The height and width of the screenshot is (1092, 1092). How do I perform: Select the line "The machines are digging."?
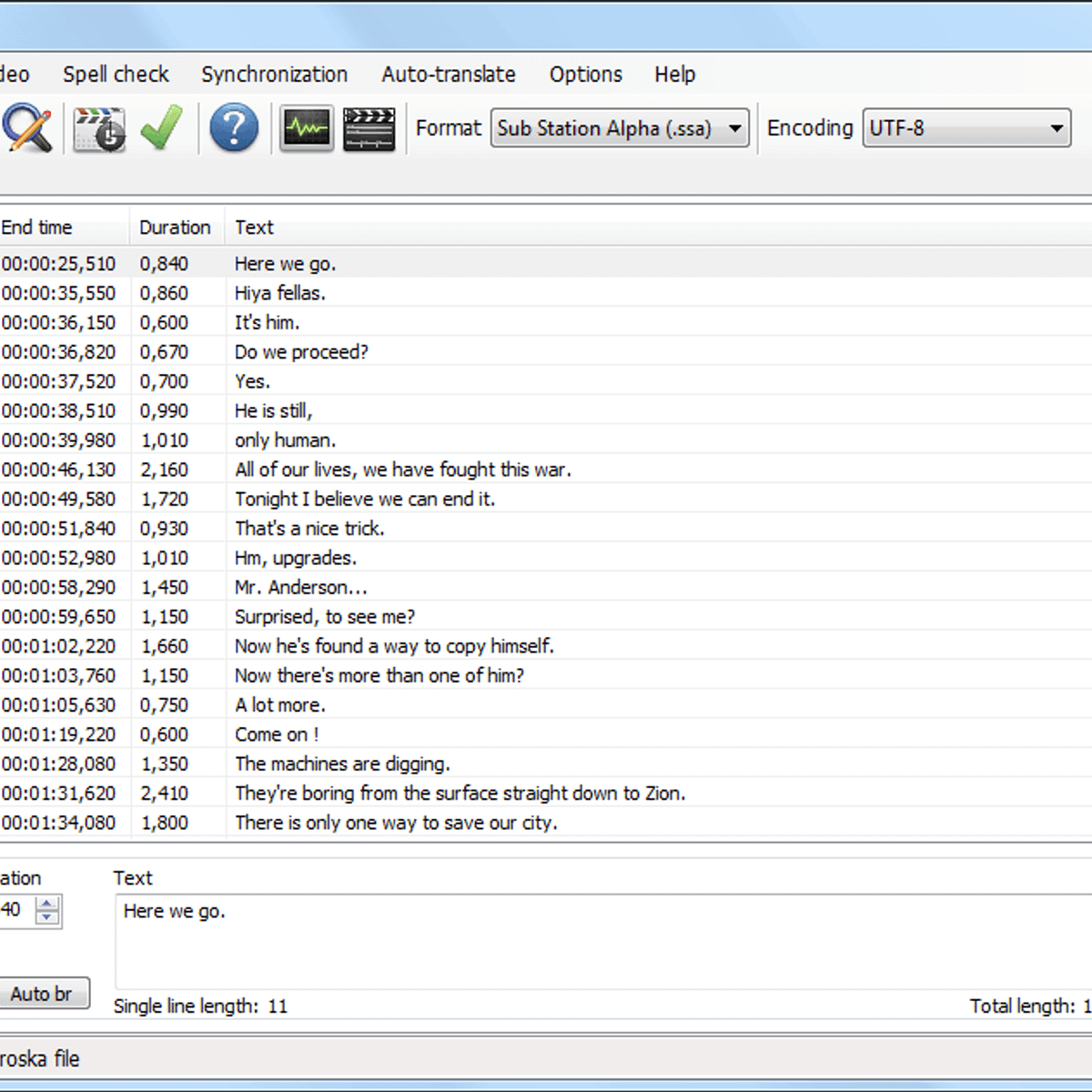[x=342, y=764]
